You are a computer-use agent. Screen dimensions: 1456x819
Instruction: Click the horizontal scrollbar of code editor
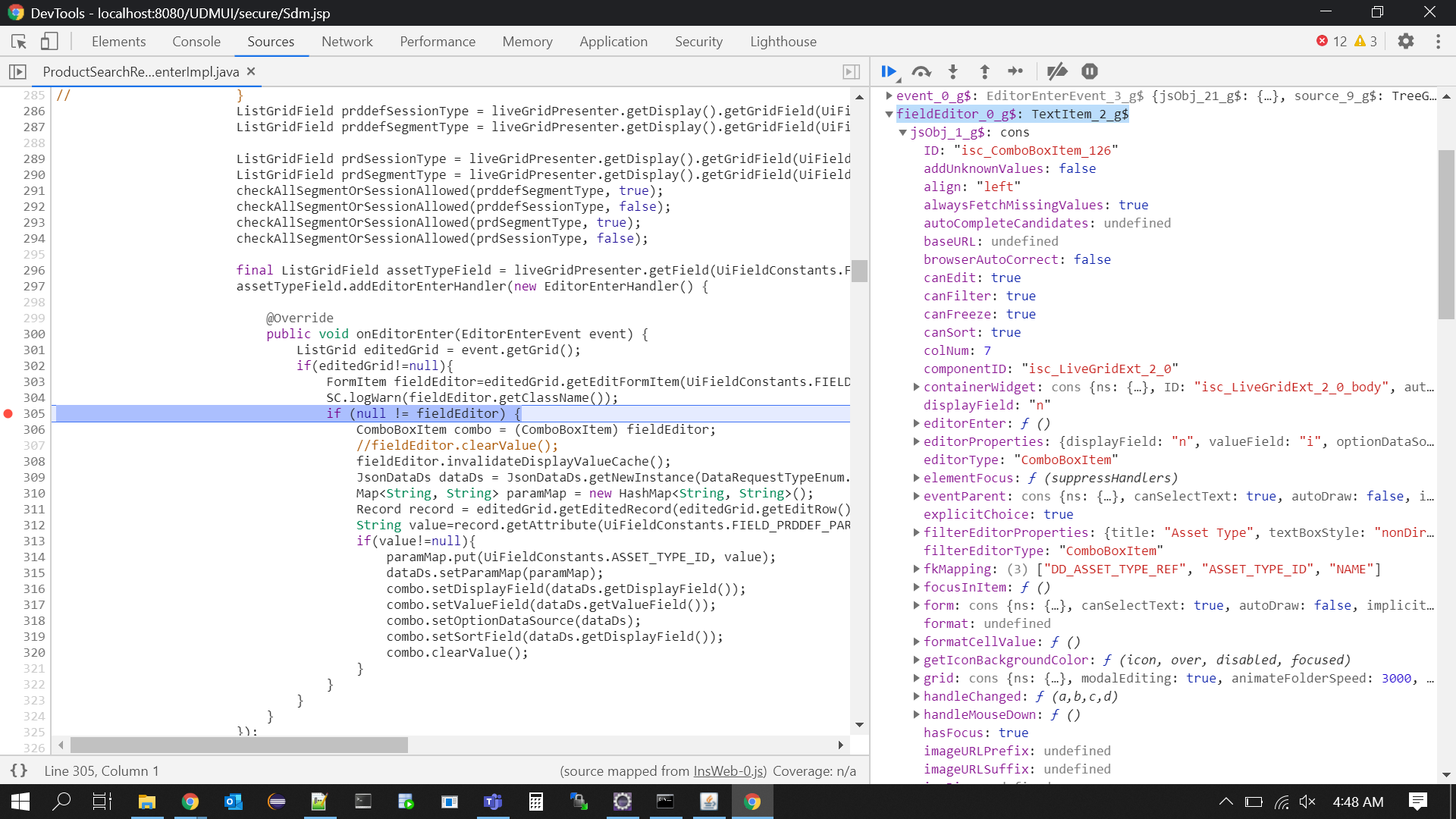(x=239, y=745)
